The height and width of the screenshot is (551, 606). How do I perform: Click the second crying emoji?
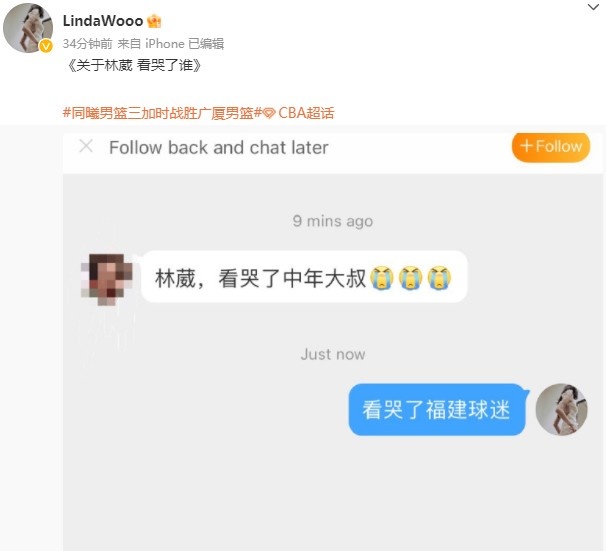[410, 278]
